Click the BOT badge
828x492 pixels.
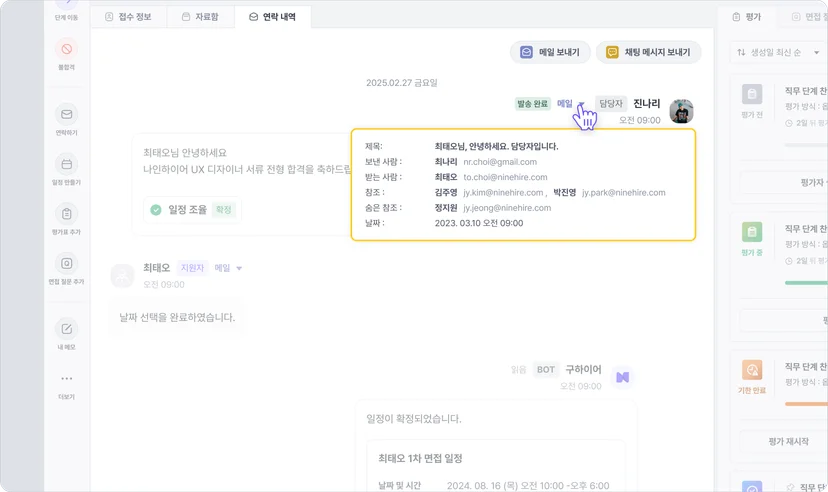tap(545, 370)
